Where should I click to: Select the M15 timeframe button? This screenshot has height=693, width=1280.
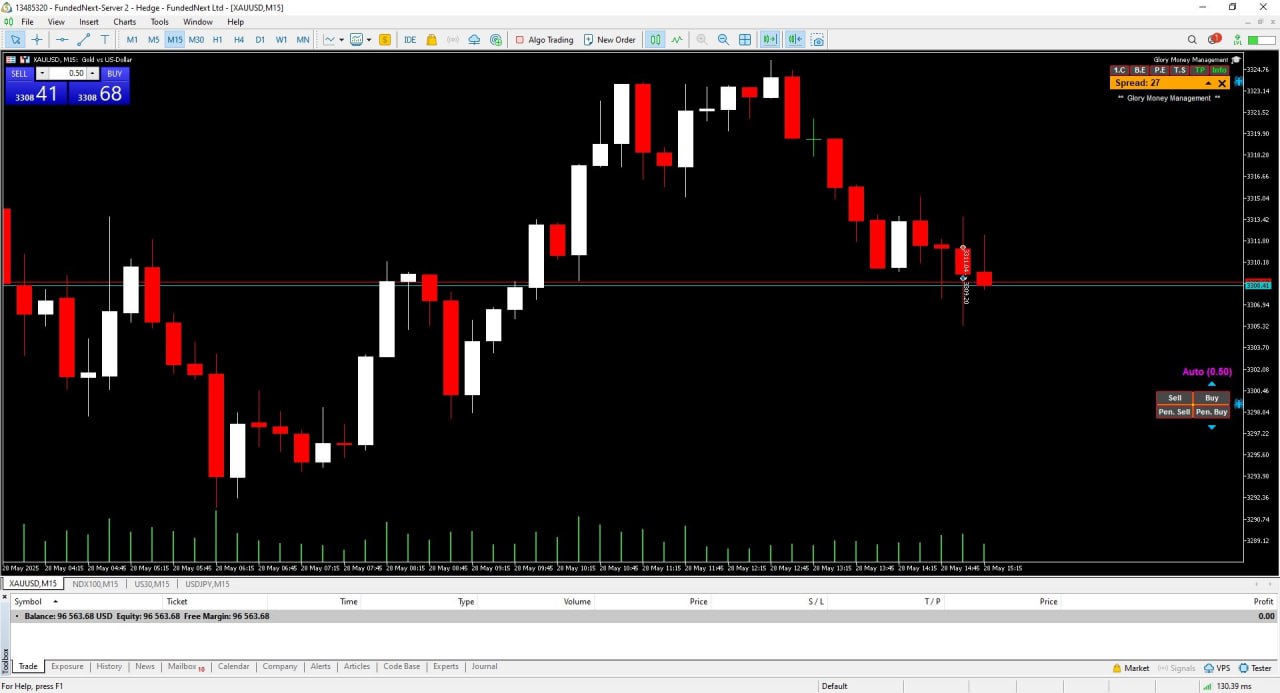[x=175, y=40]
